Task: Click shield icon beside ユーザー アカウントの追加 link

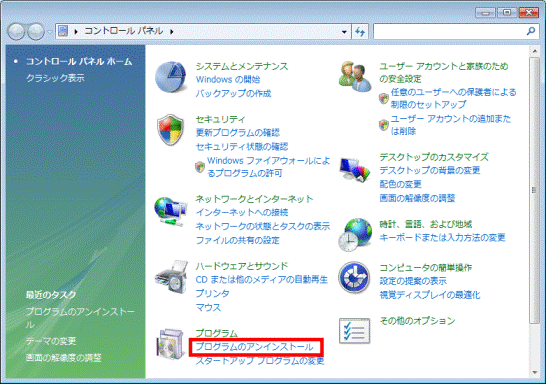Action: point(384,125)
